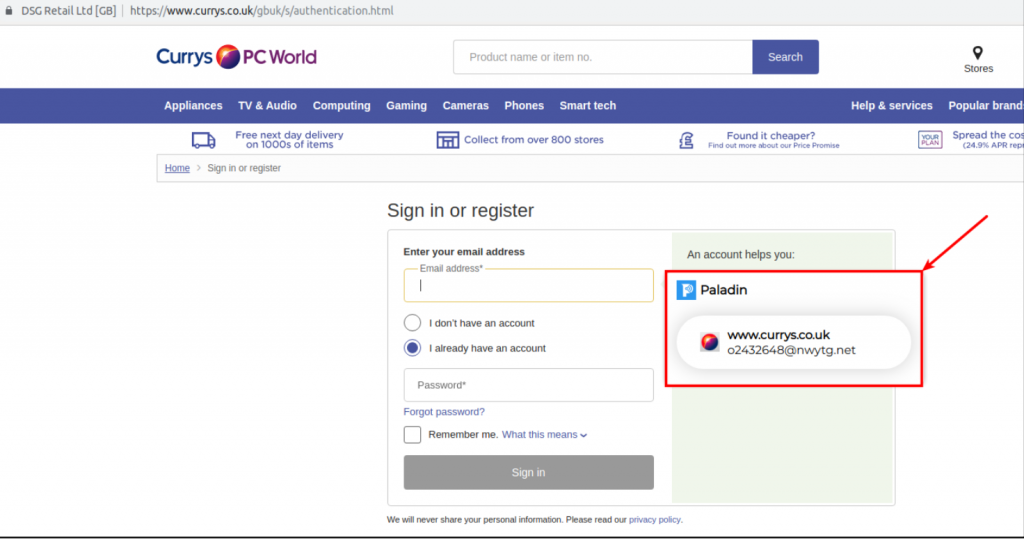Click the grey Sign in button

tap(528, 472)
